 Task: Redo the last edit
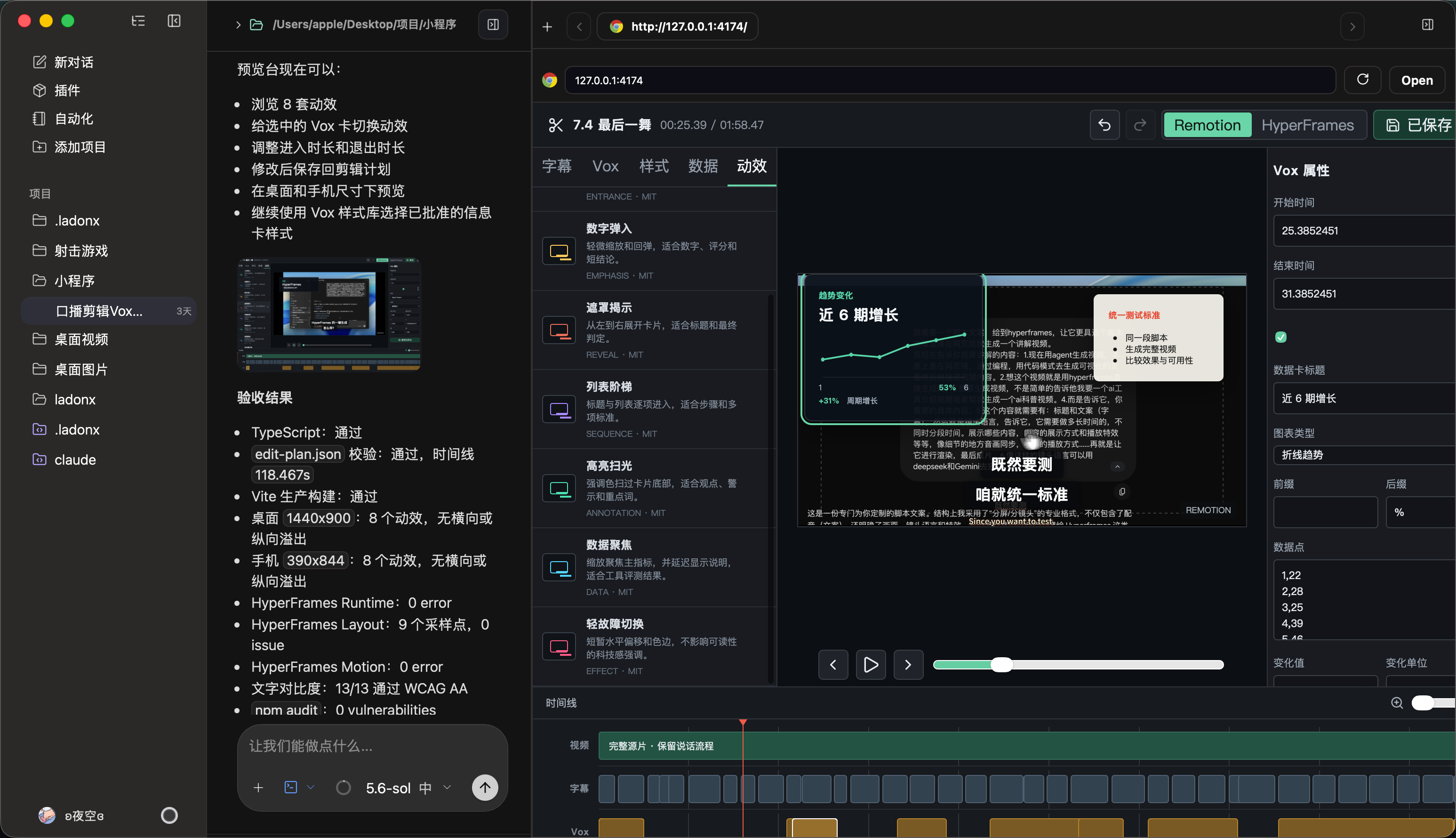[1140, 124]
